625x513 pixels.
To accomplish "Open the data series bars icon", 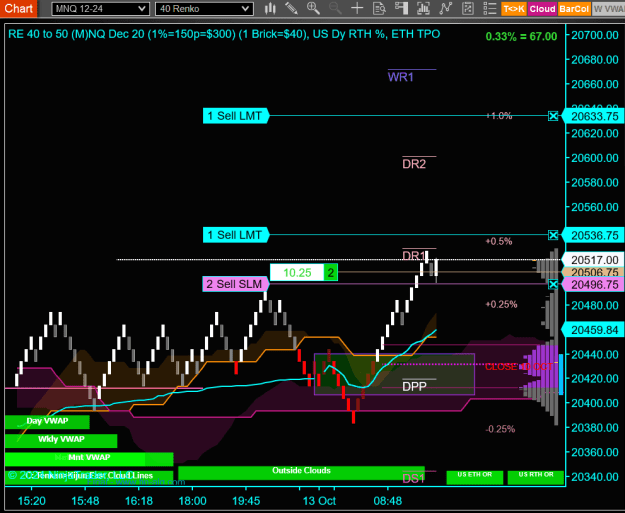I will 423,8.
